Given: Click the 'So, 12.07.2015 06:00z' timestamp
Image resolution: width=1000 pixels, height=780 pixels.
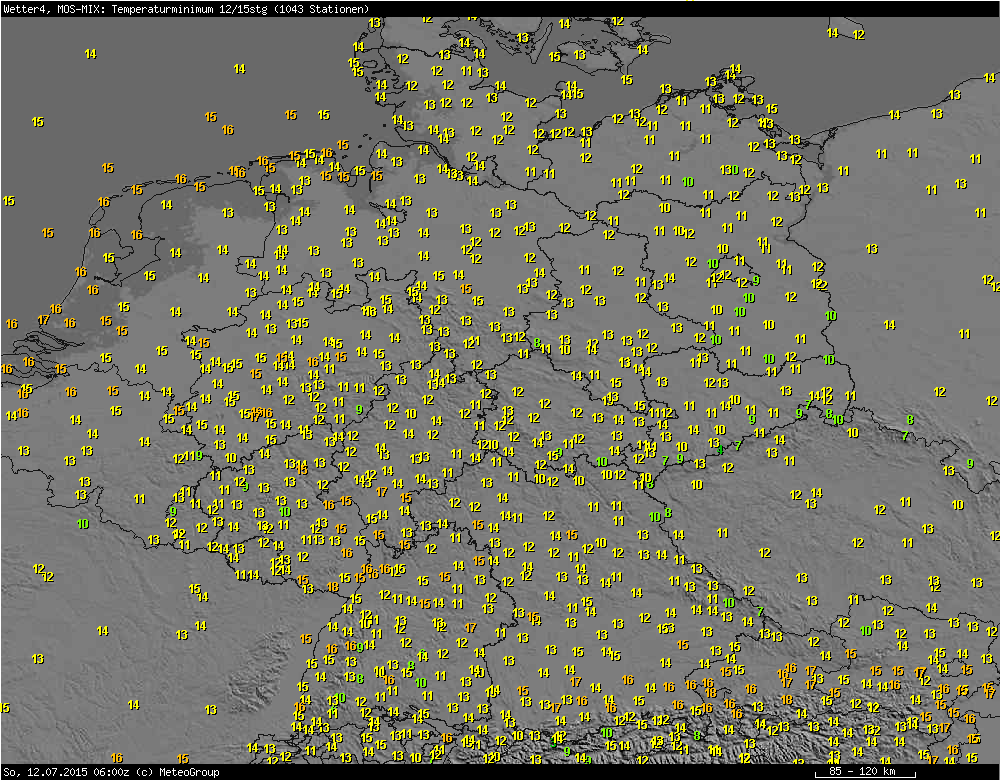Looking at the screenshot, I should 66,772.
